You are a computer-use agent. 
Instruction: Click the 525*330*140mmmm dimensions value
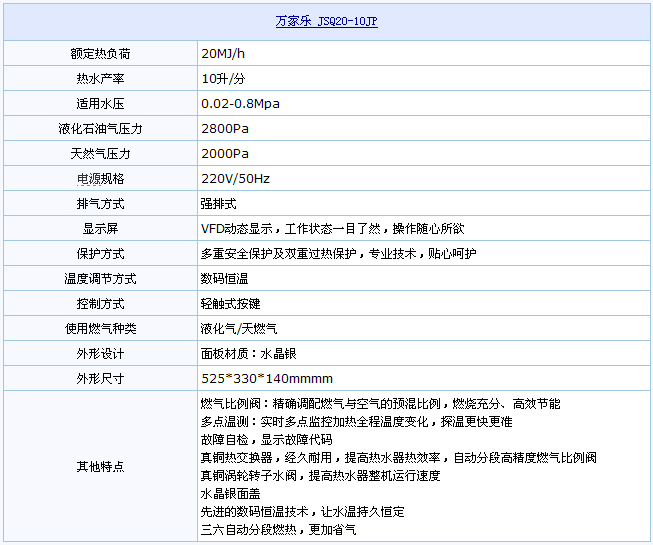(x=267, y=378)
